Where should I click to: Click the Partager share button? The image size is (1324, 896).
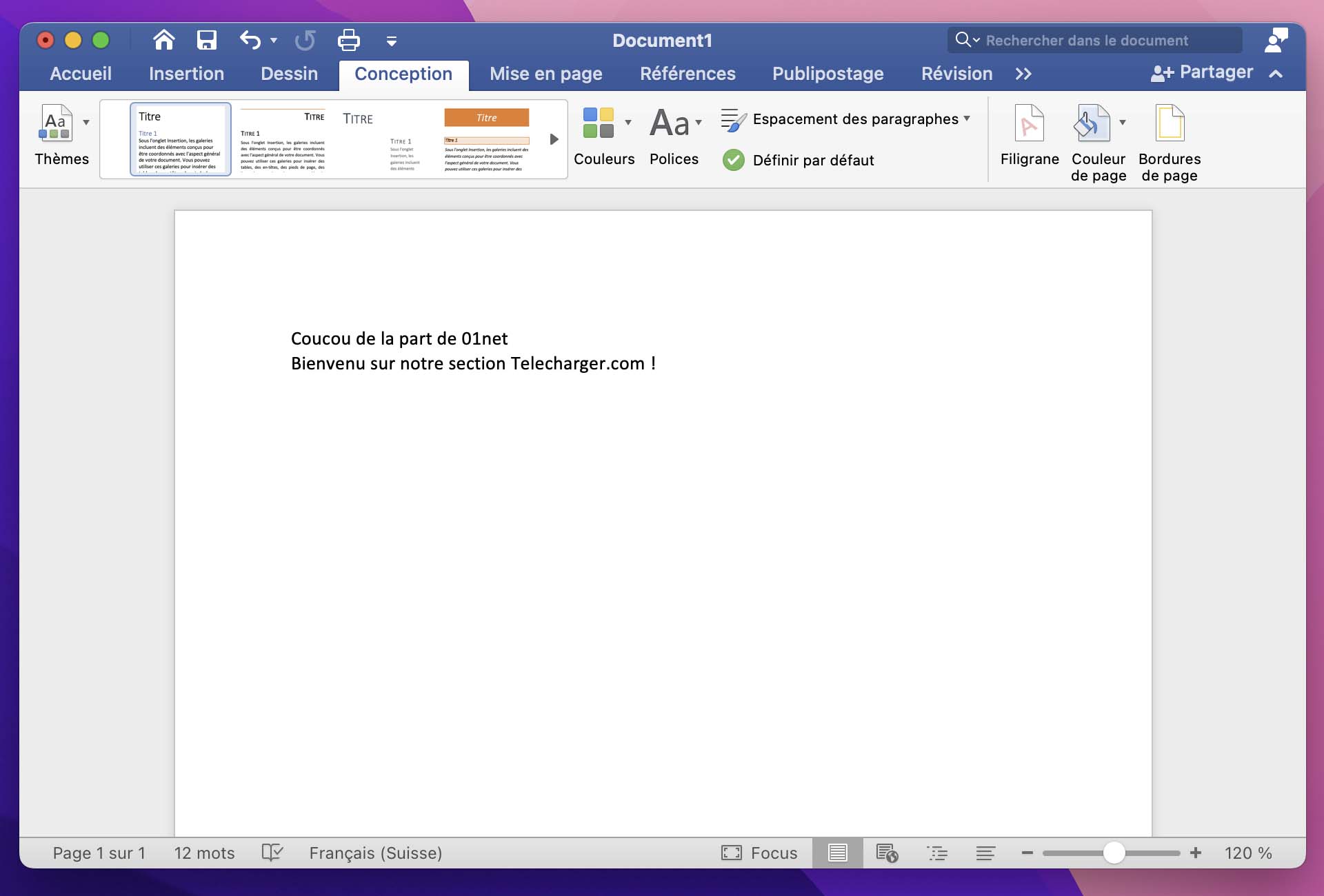tap(1201, 72)
